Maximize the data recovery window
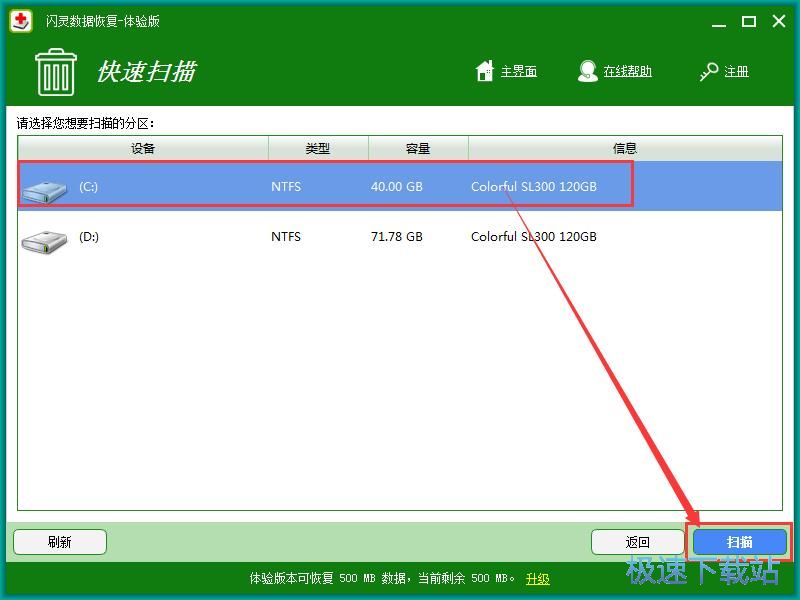Screen dimensions: 800x600 tap(748, 21)
